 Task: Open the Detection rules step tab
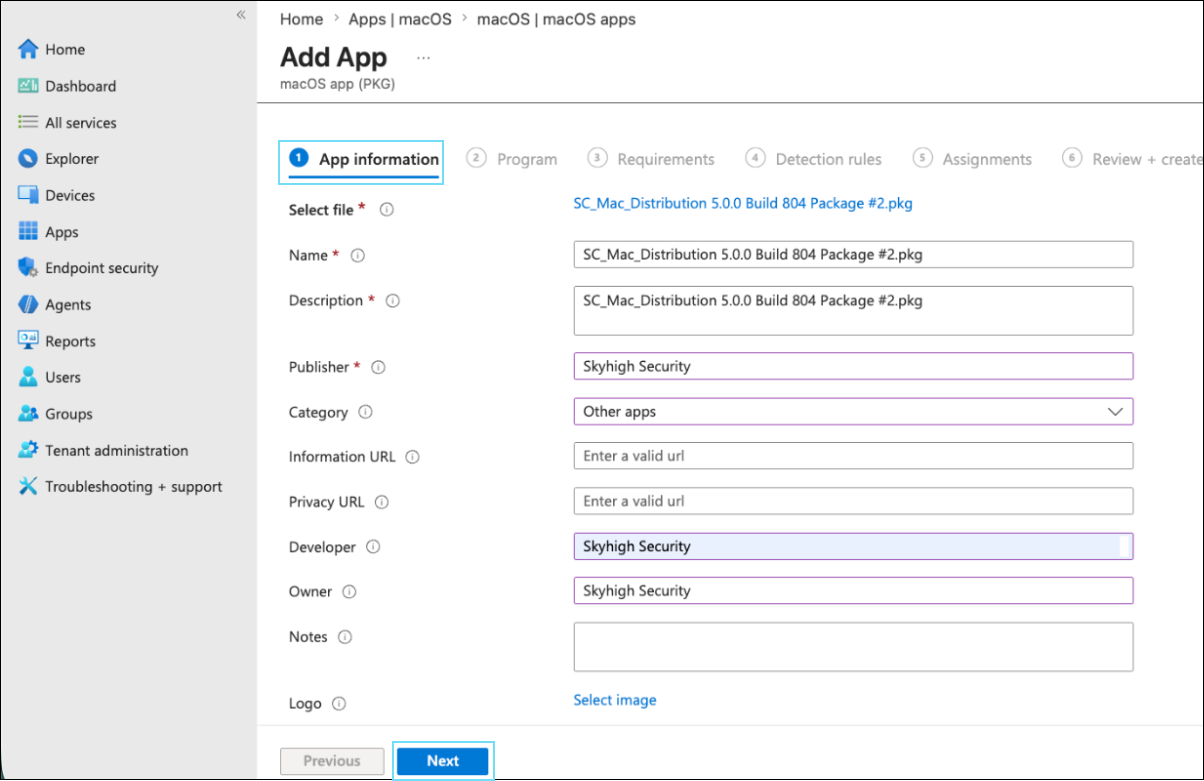pos(814,159)
